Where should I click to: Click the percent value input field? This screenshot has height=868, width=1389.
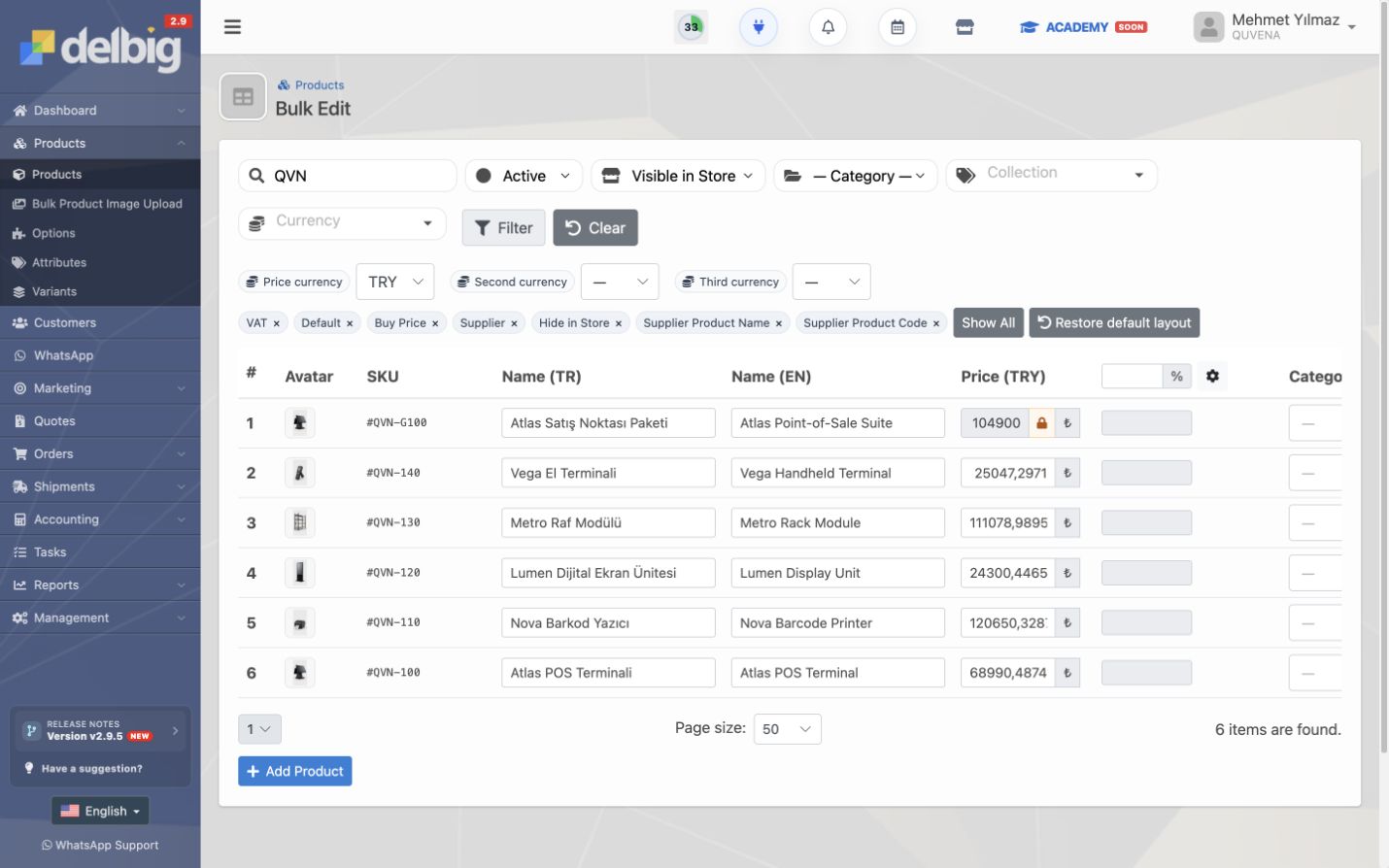pyautogui.click(x=1132, y=377)
